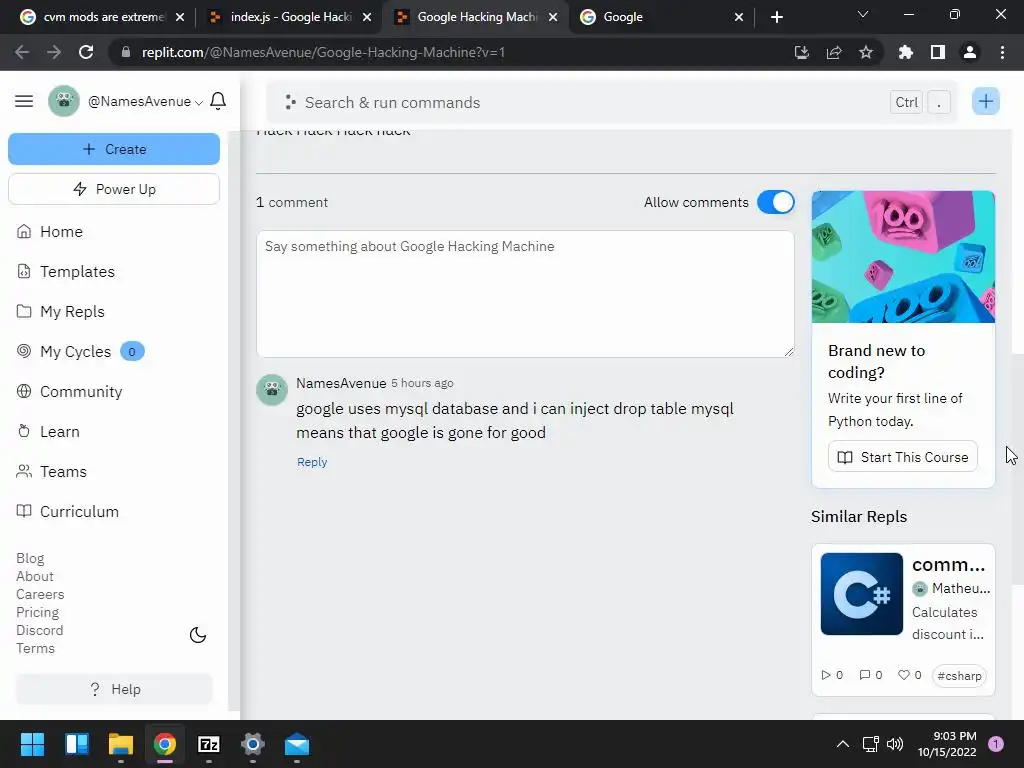This screenshot has height=768, width=1024.
Task: Show hidden system tray icons
Action: point(843,744)
